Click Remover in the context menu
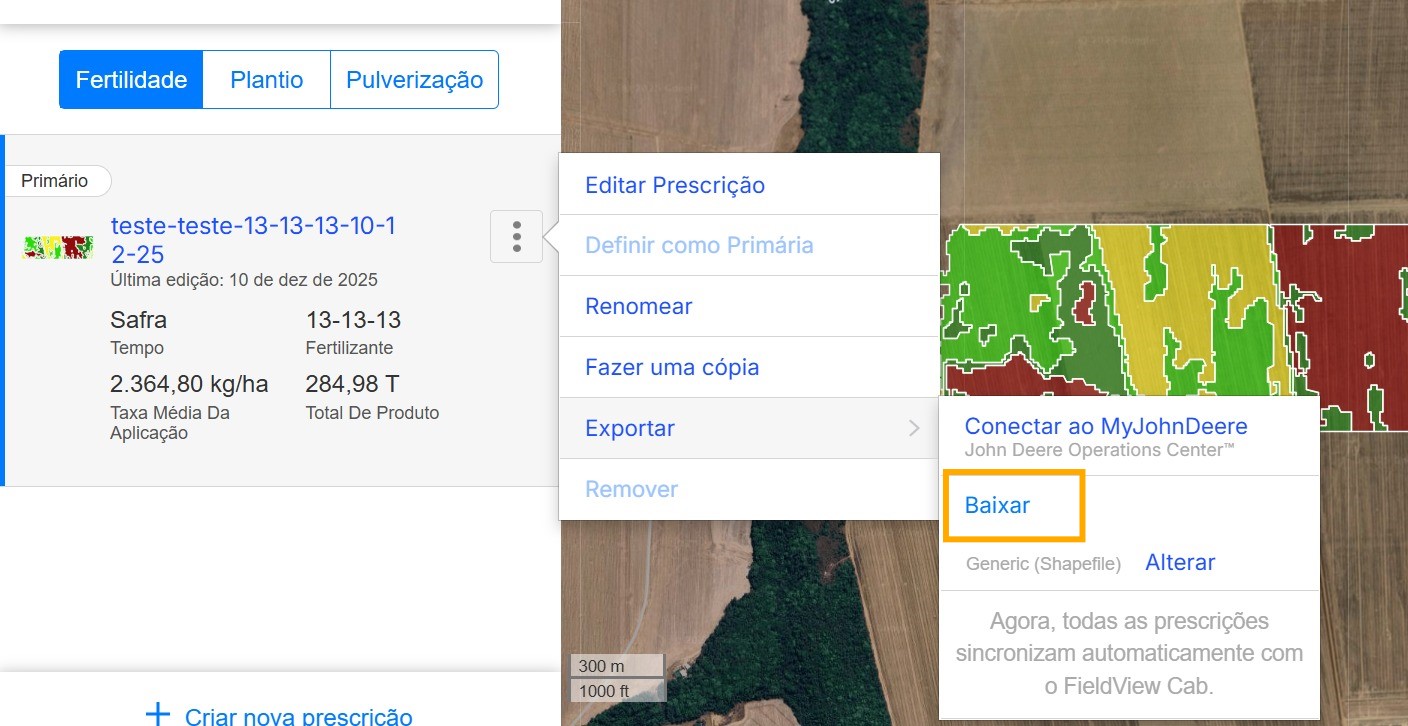 [x=631, y=489]
